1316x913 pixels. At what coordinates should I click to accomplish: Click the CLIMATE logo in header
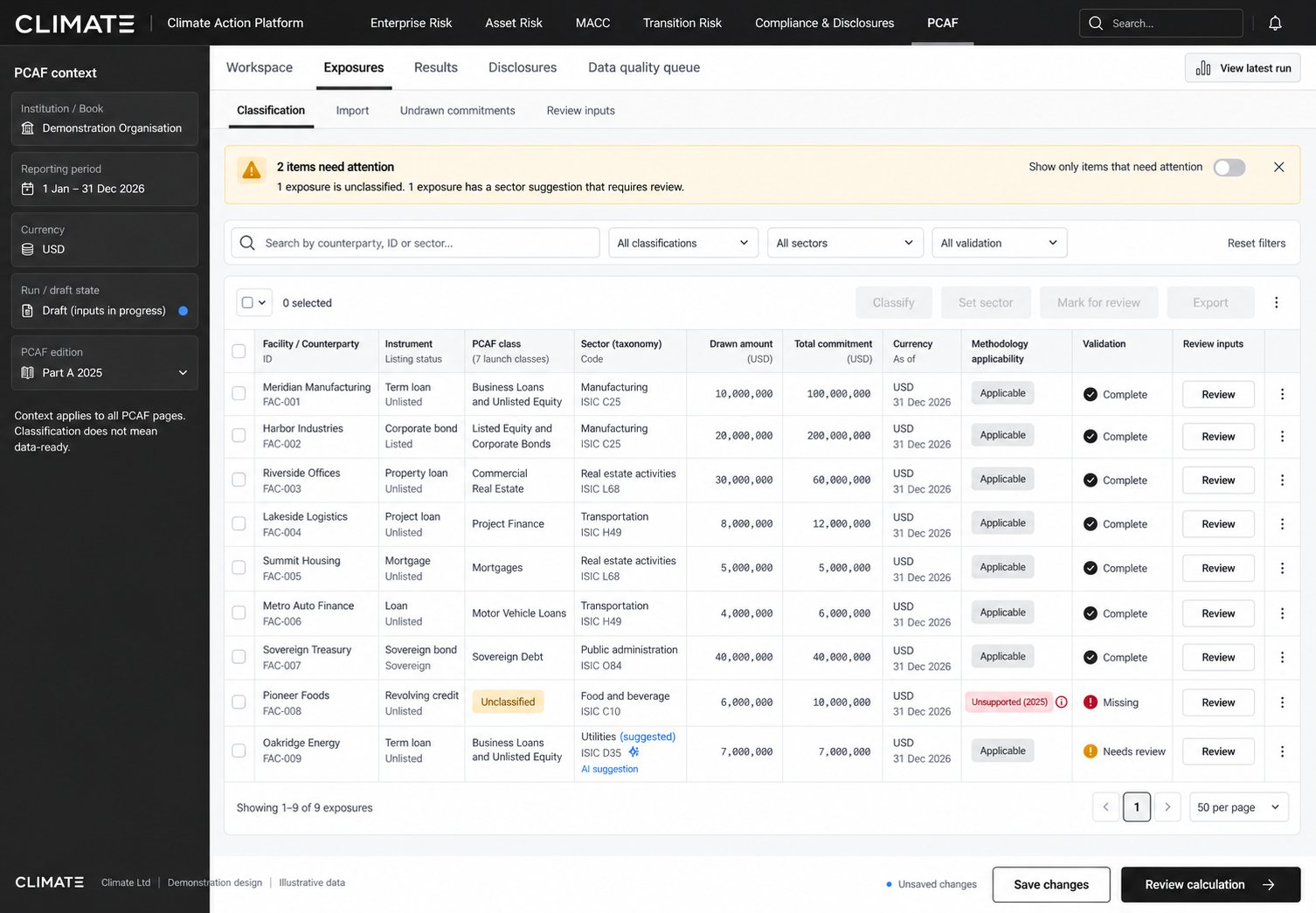[x=75, y=24]
